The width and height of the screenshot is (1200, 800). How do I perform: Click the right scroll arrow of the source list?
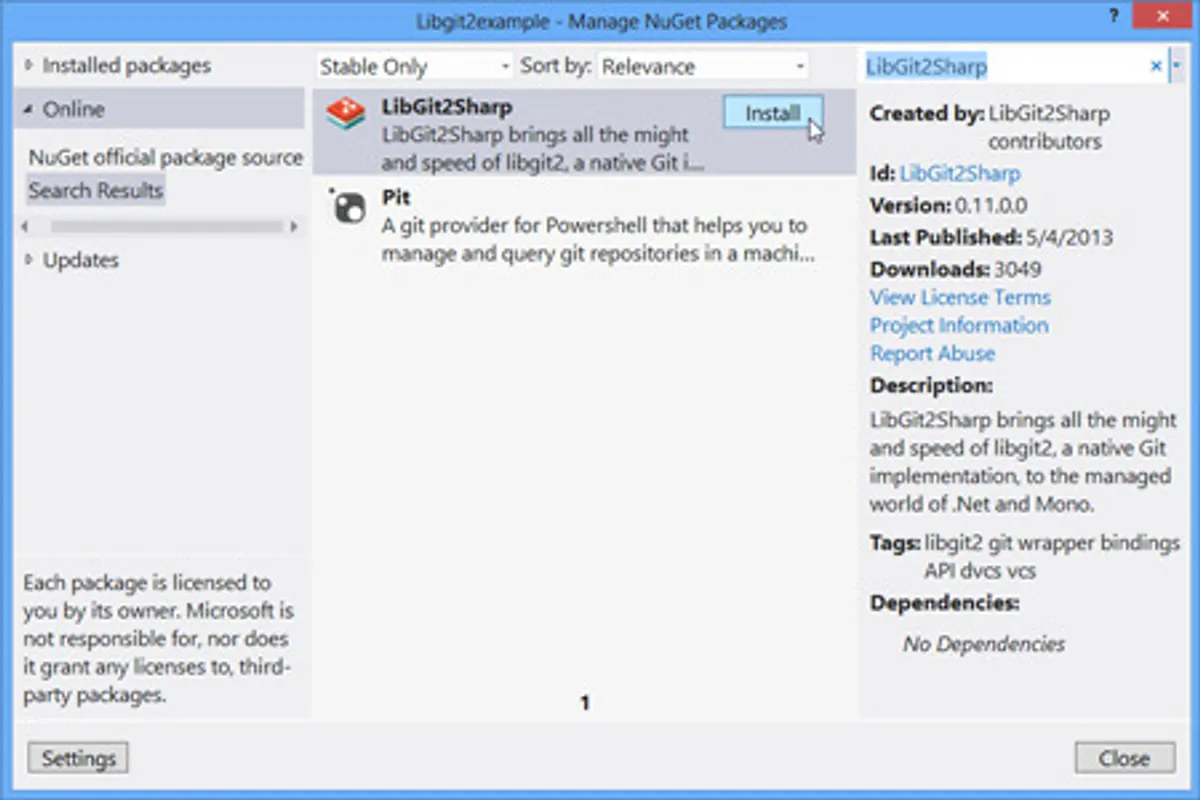(294, 227)
